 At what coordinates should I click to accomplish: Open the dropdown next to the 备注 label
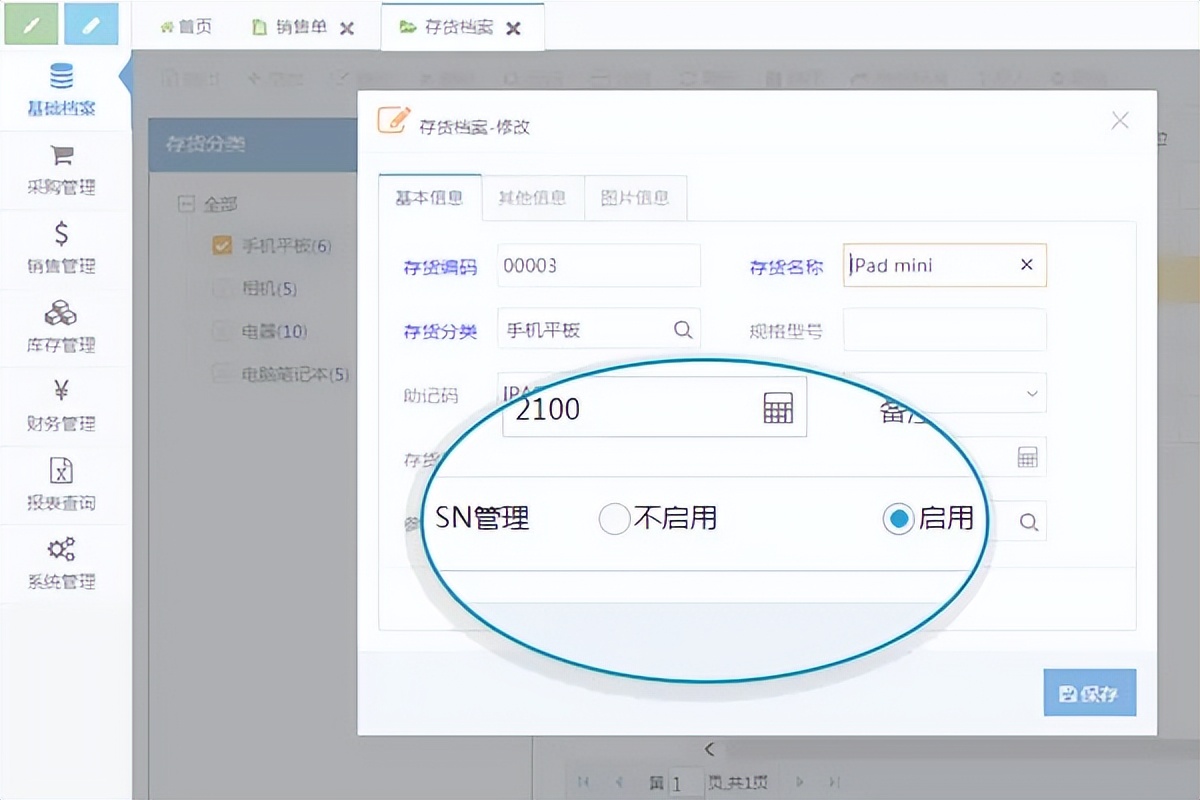(1033, 394)
